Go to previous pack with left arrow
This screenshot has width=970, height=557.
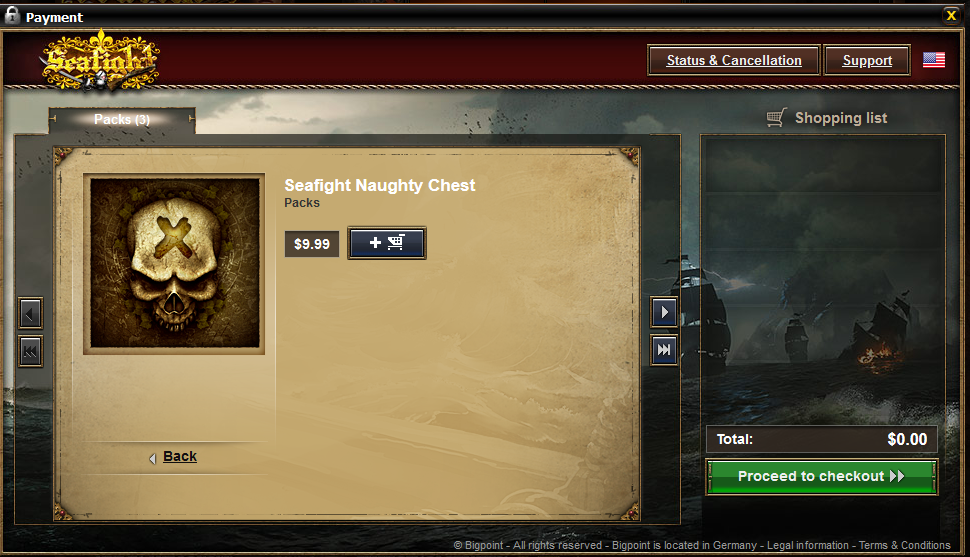pos(30,313)
